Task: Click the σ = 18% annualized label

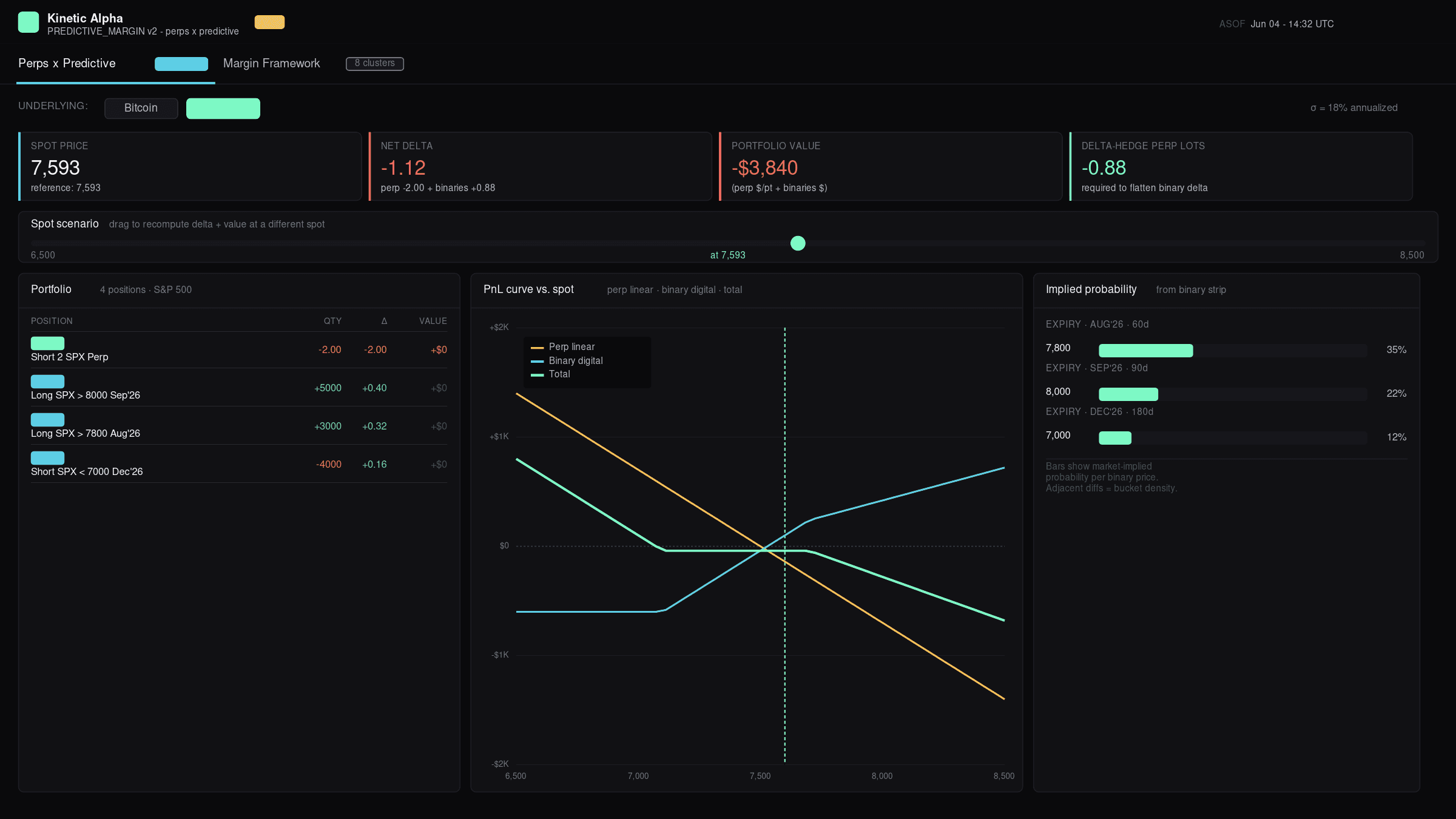Action: [x=1353, y=108]
